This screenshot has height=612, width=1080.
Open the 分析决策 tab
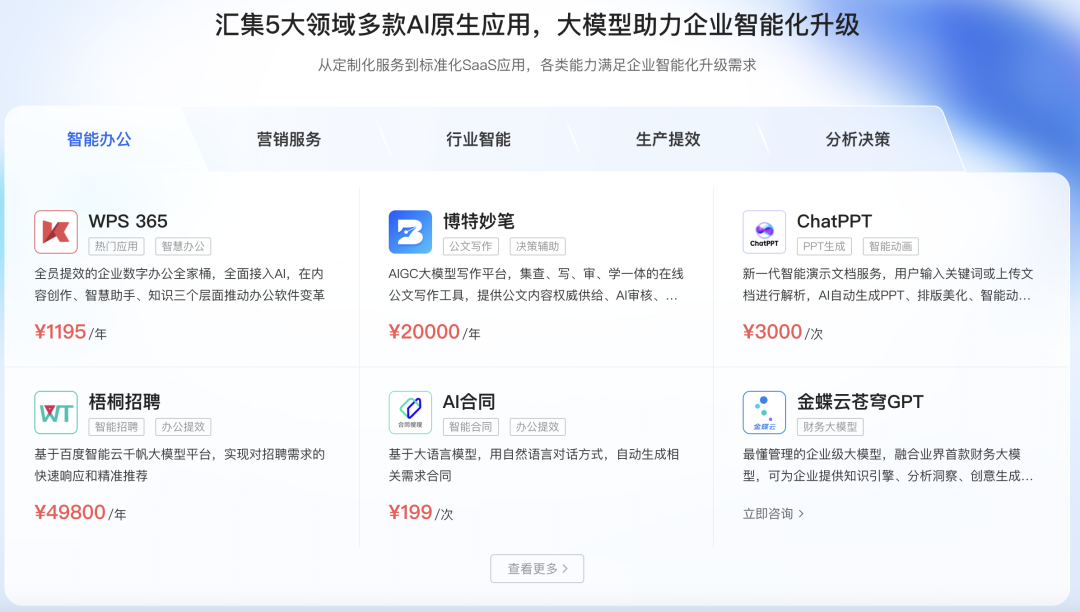857,139
